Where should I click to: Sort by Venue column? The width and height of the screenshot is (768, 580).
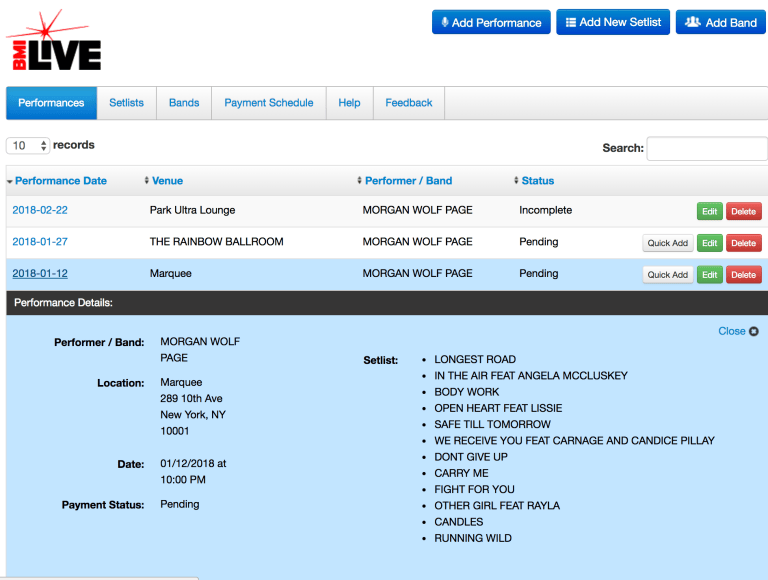[167, 181]
